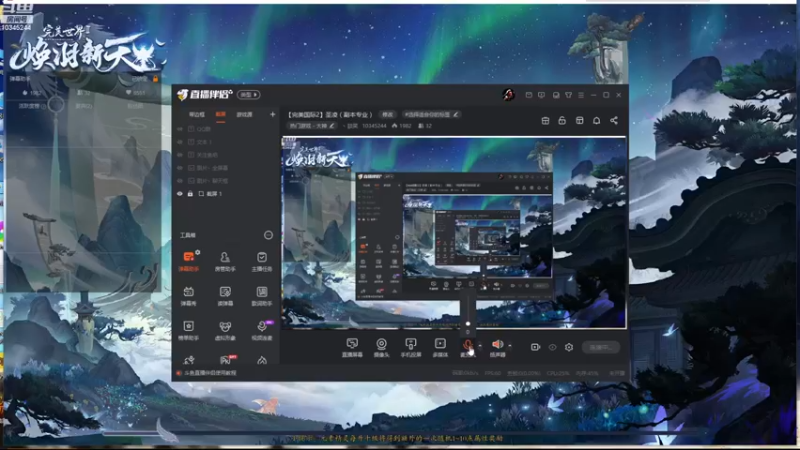Add 手机投屏 phone cast source
800x450 pixels.
pos(411,347)
